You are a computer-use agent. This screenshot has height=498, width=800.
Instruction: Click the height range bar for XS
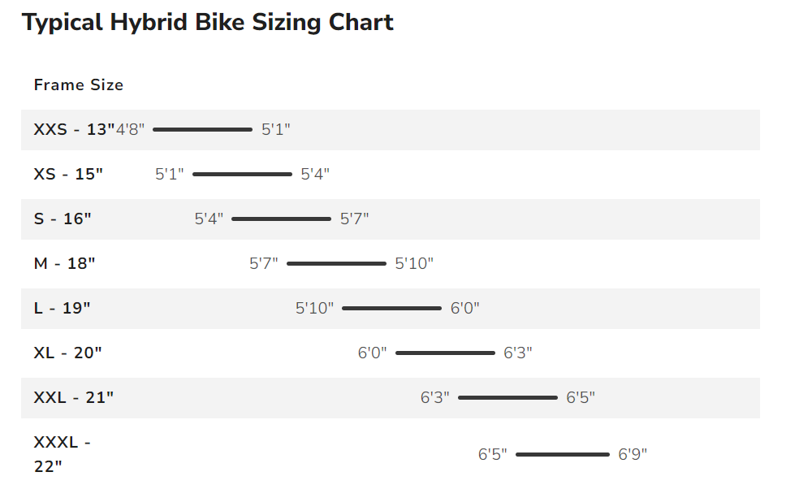click(x=242, y=174)
